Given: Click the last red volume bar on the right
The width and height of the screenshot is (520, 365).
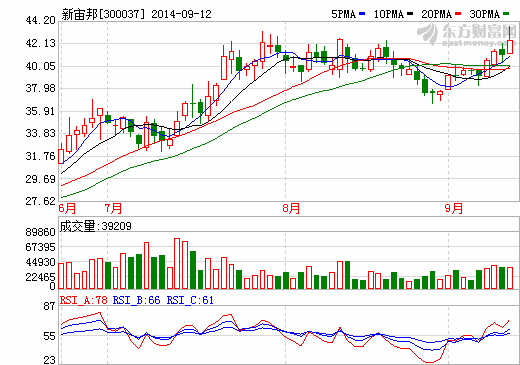Looking at the screenshot, I should [x=510, y=278].
